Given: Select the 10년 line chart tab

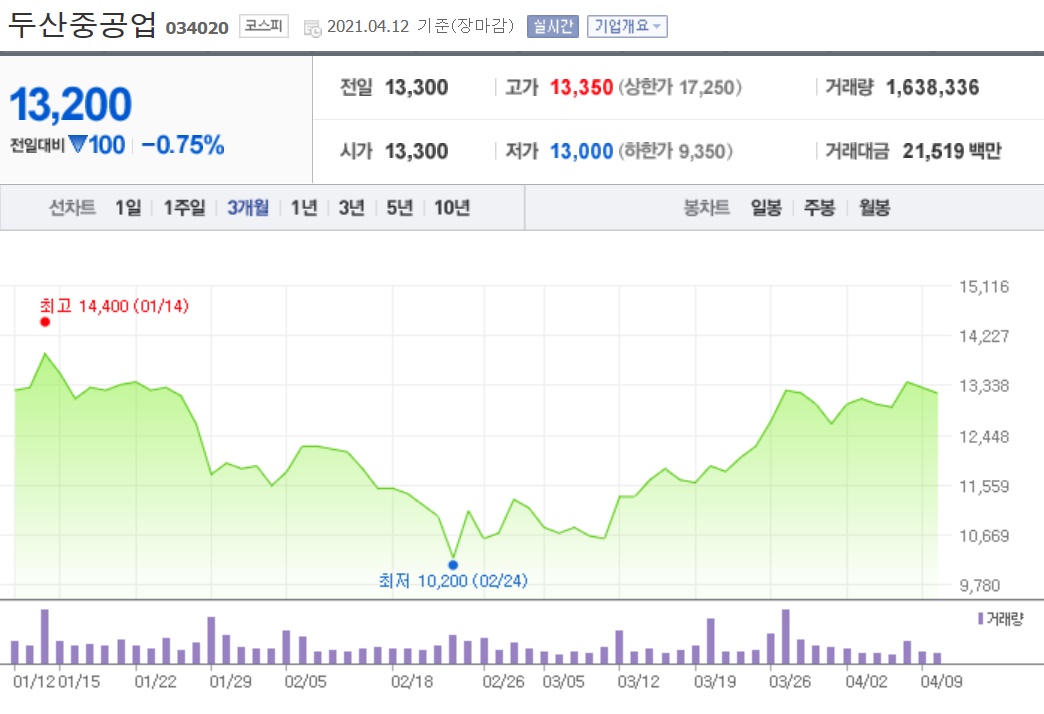Looking at the screenshot, I should click(x=452, y=208).
